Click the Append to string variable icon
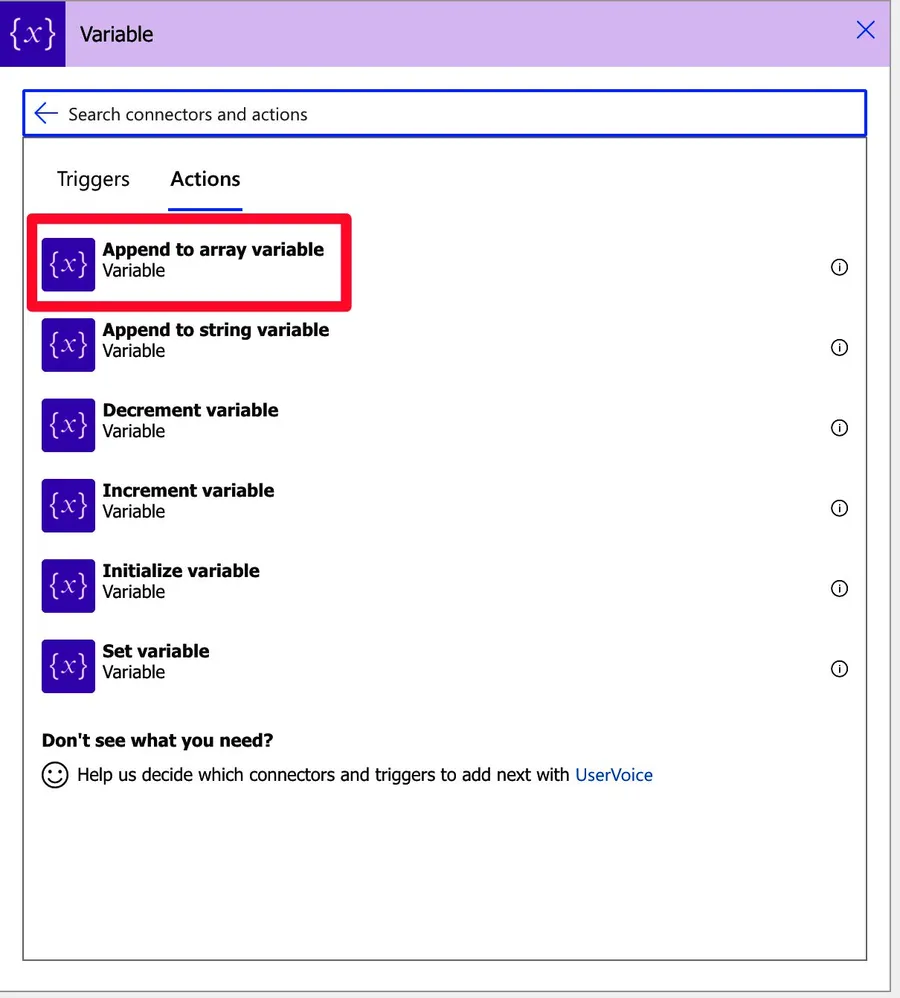 point(68,345)
